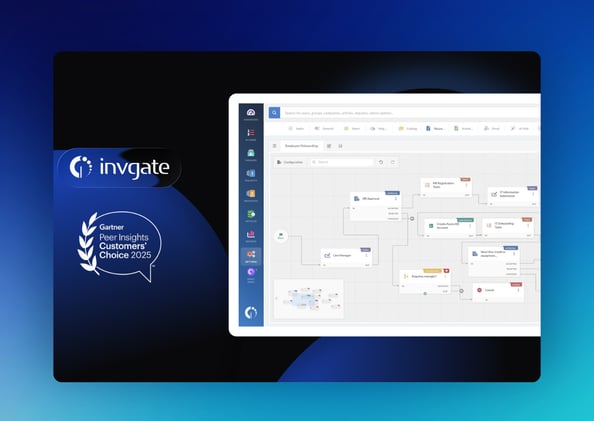Viewport: 594px width, 421px height.
Task: Click the green spreadsheet icon on Create Azure AD node
Action: tap(431, 226)
